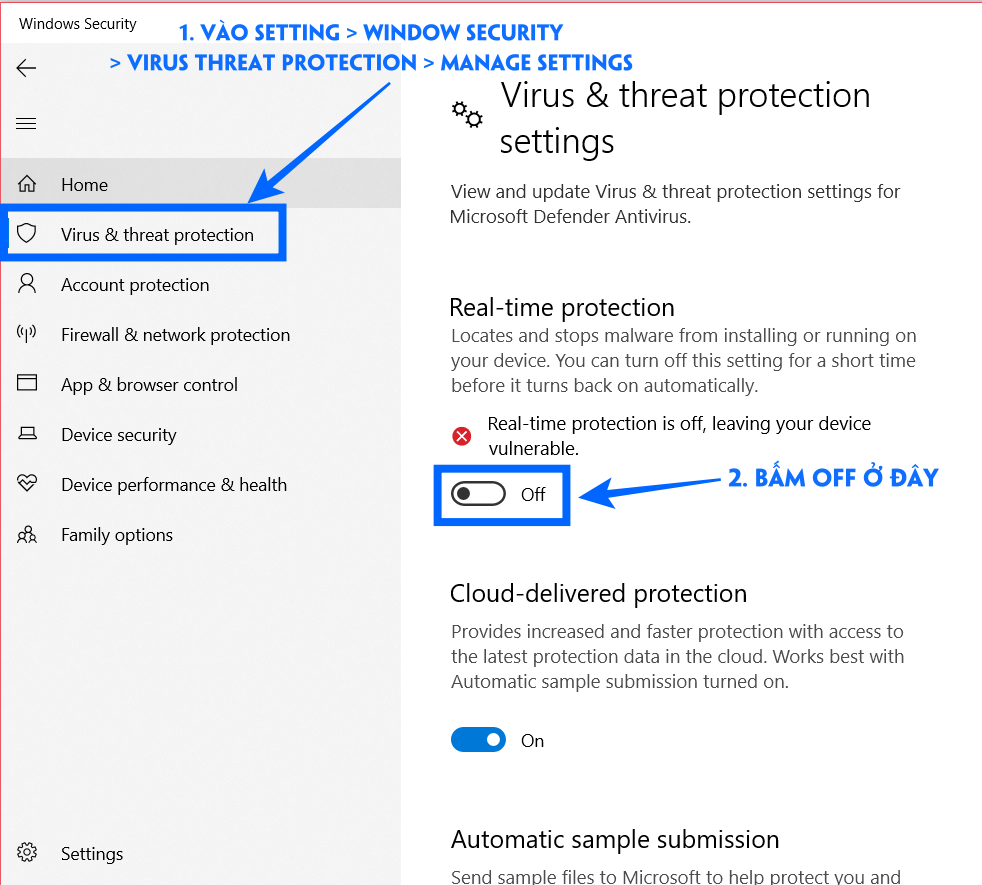Image resolution: width=982 pixels, height=885 pixels.
Task: Click the back arrow icon
Action: pos(26,68)
